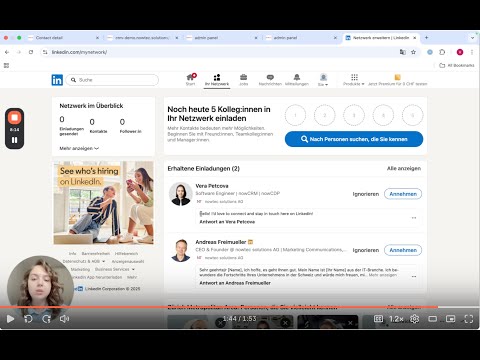Show all received invitations via Alle anzeigen
Viewport: 480px width, 360px height.
click(404, 168)
